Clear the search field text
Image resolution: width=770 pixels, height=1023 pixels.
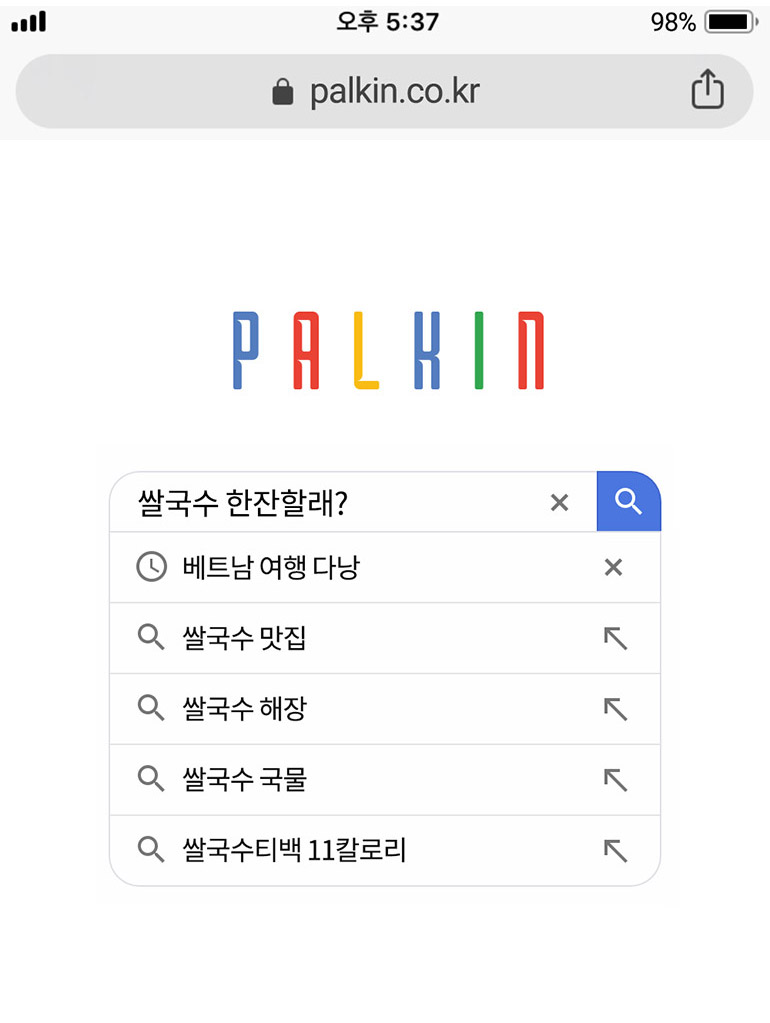click(x=559, y=503)
